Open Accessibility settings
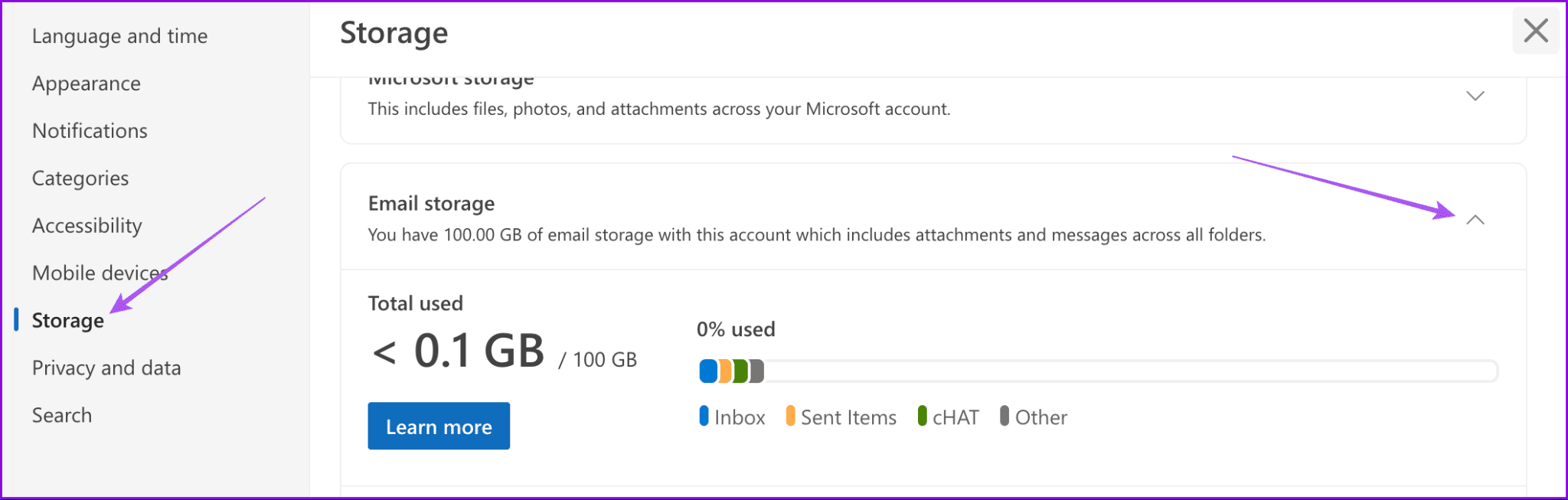The width and height of the screenshot is (1568, 500). (x=87, y=225)
